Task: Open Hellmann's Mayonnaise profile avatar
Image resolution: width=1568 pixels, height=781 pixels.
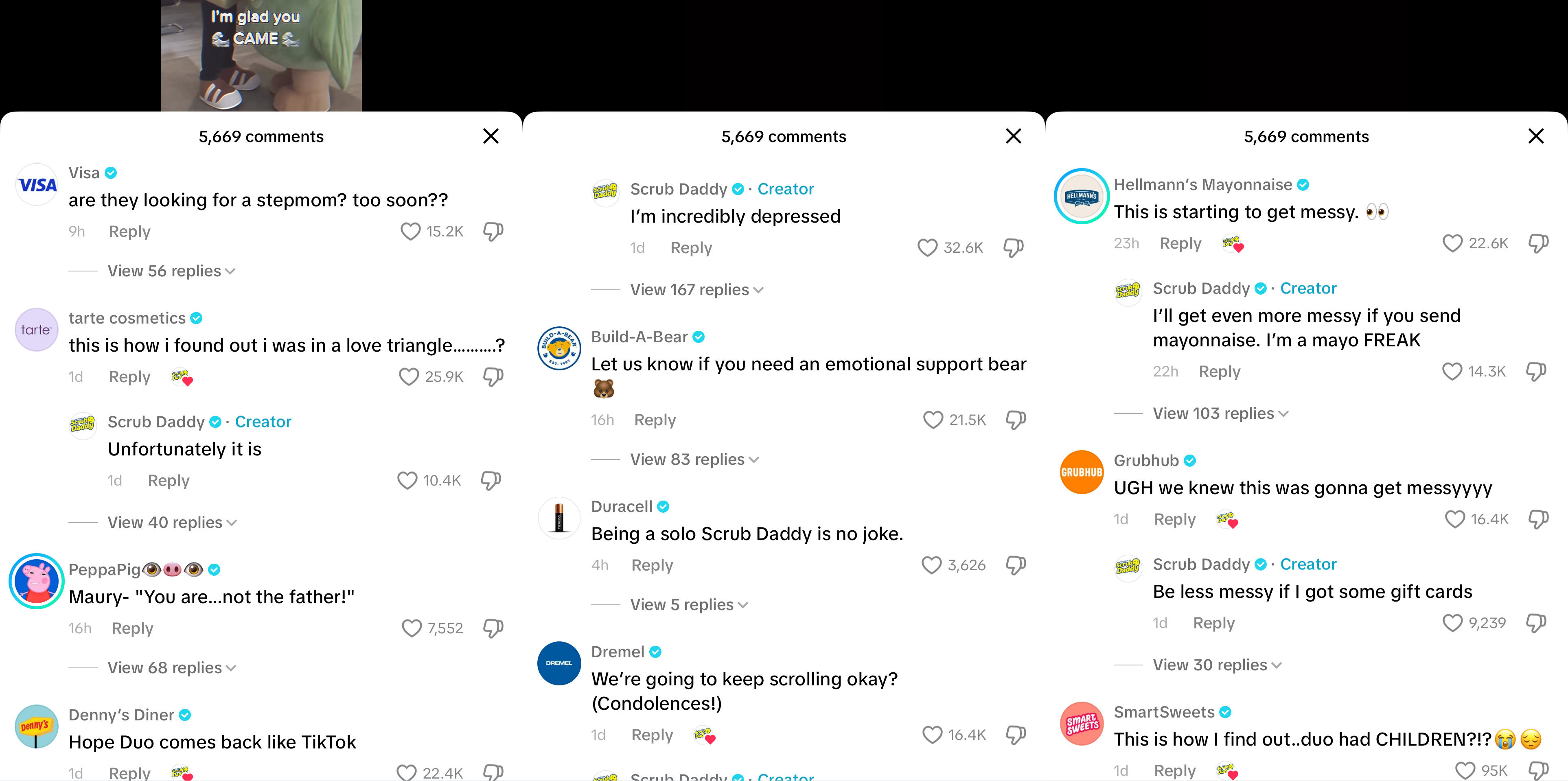Action: click(1082, 196)
